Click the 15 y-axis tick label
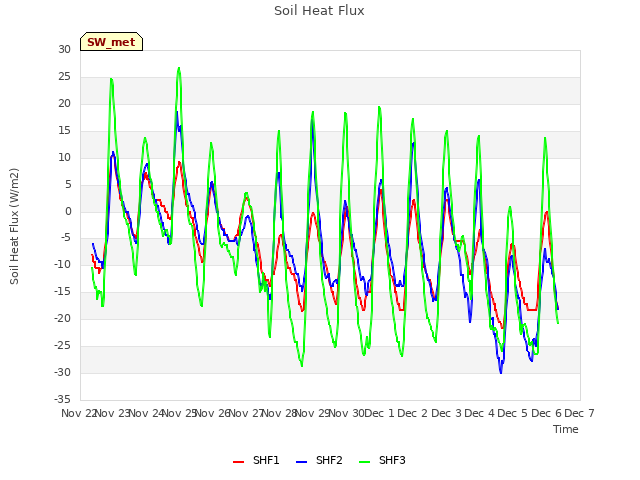This screenshot has width=640, height=480. 64,130
